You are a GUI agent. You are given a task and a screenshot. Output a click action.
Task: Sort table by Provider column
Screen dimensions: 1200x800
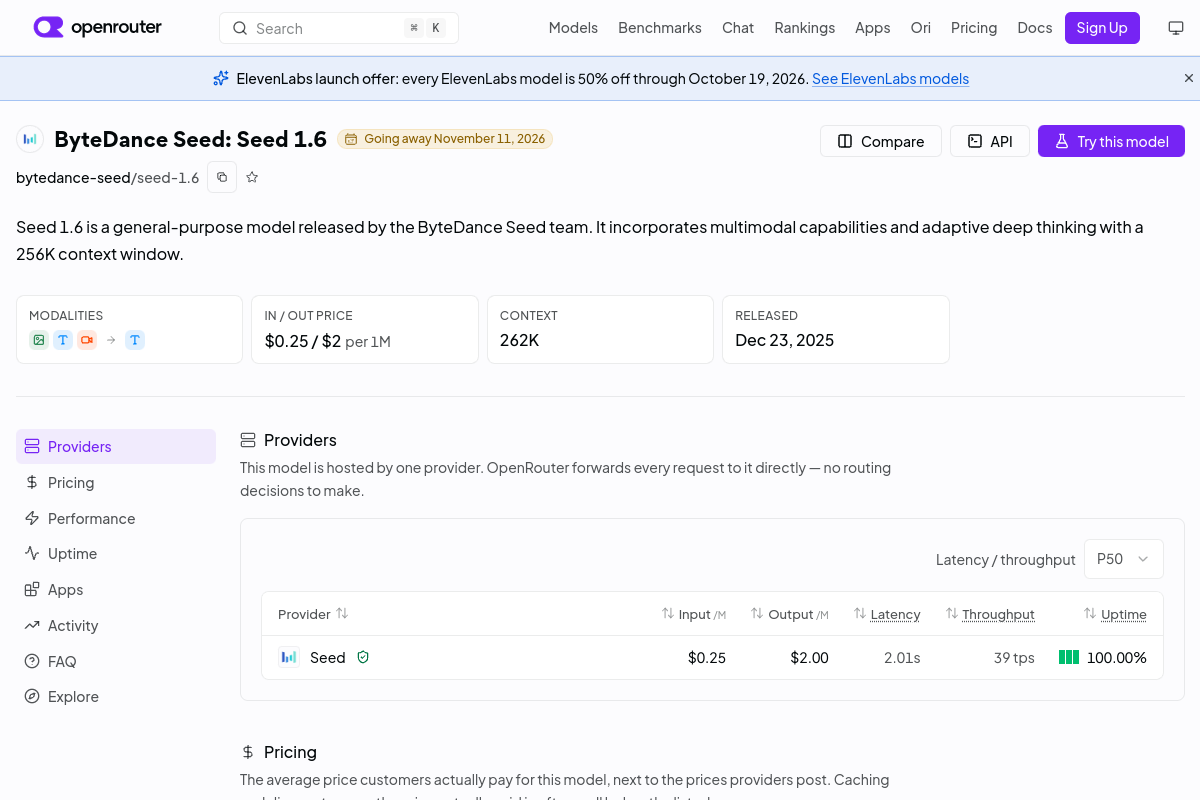(313, 614)
